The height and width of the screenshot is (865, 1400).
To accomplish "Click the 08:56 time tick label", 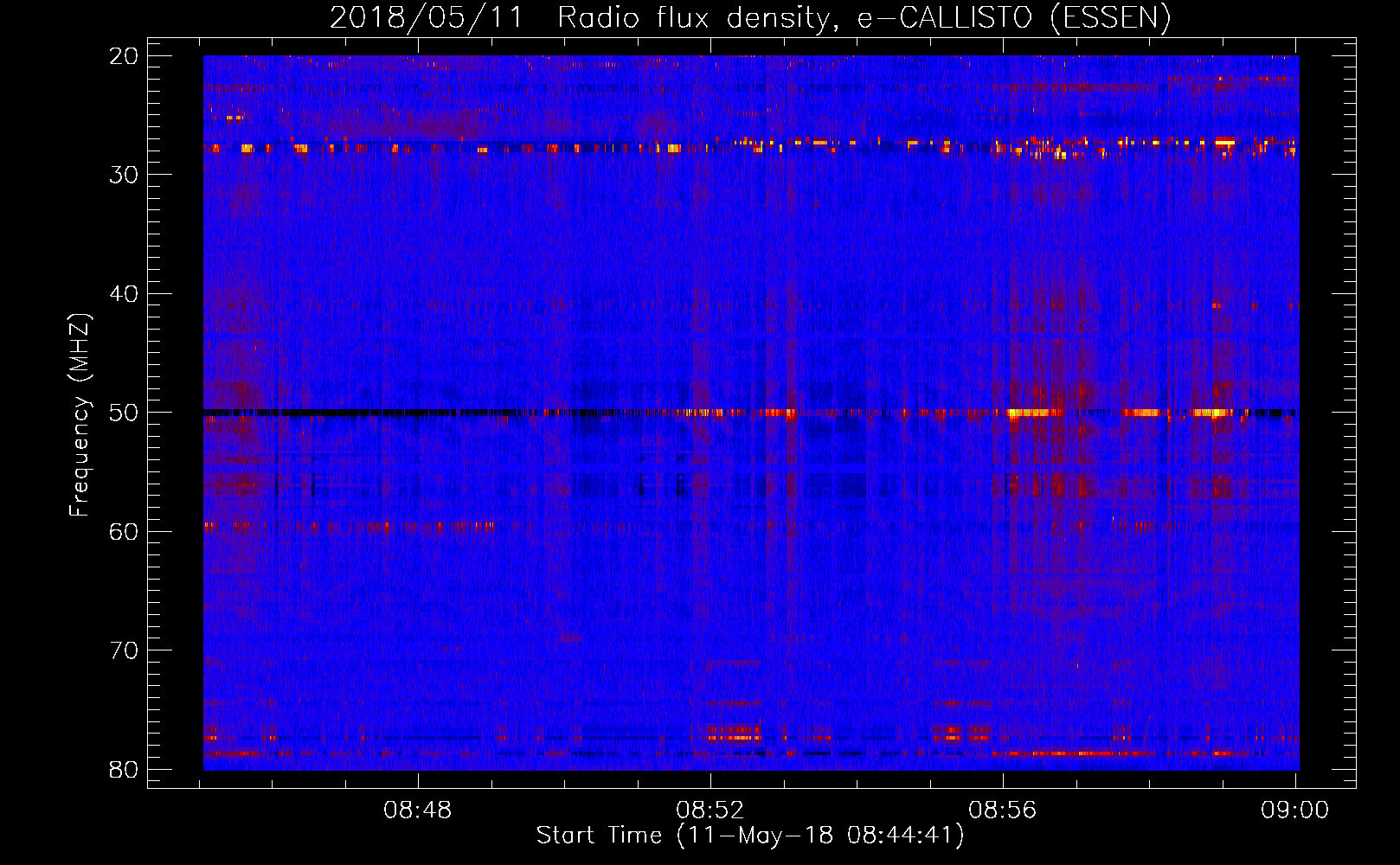I will [1003, 810].
